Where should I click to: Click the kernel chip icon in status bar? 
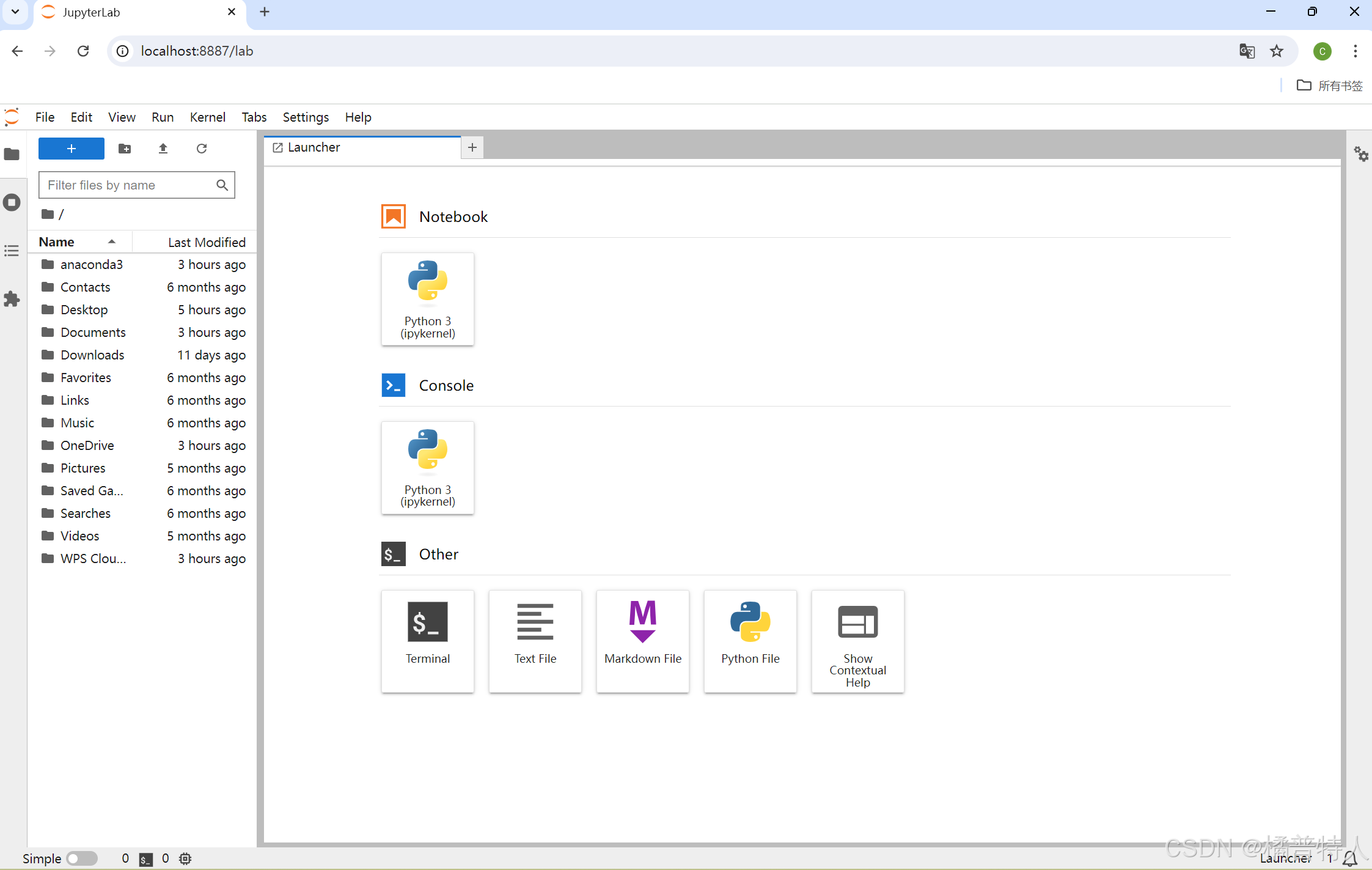click(x=185, y=859)
